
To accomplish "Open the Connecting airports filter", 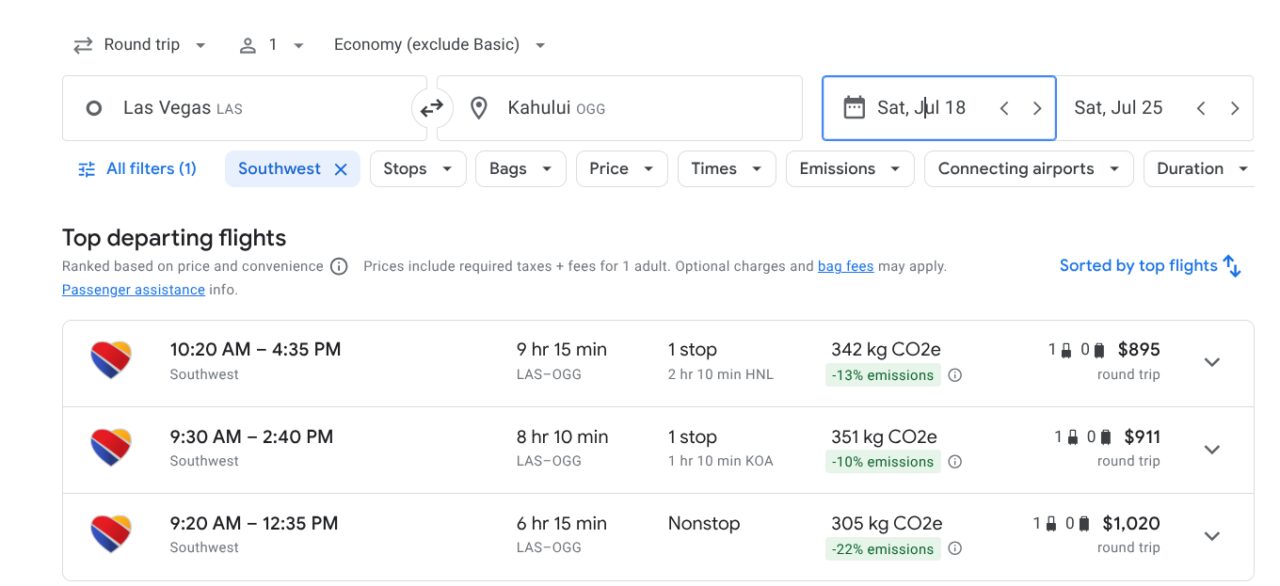I will (x=1028, y=169).
